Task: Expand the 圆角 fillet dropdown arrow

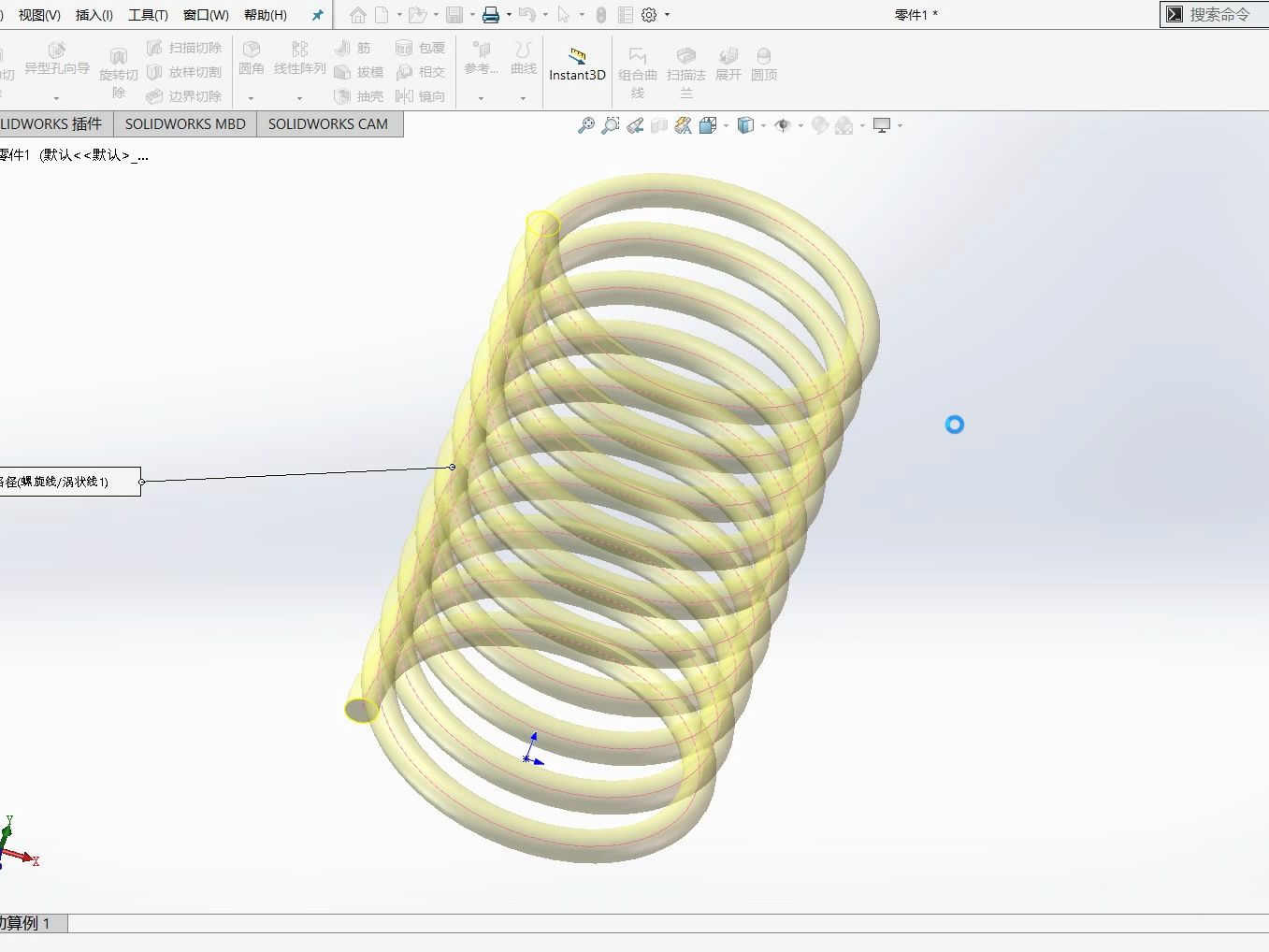Action: pos(251,98)
